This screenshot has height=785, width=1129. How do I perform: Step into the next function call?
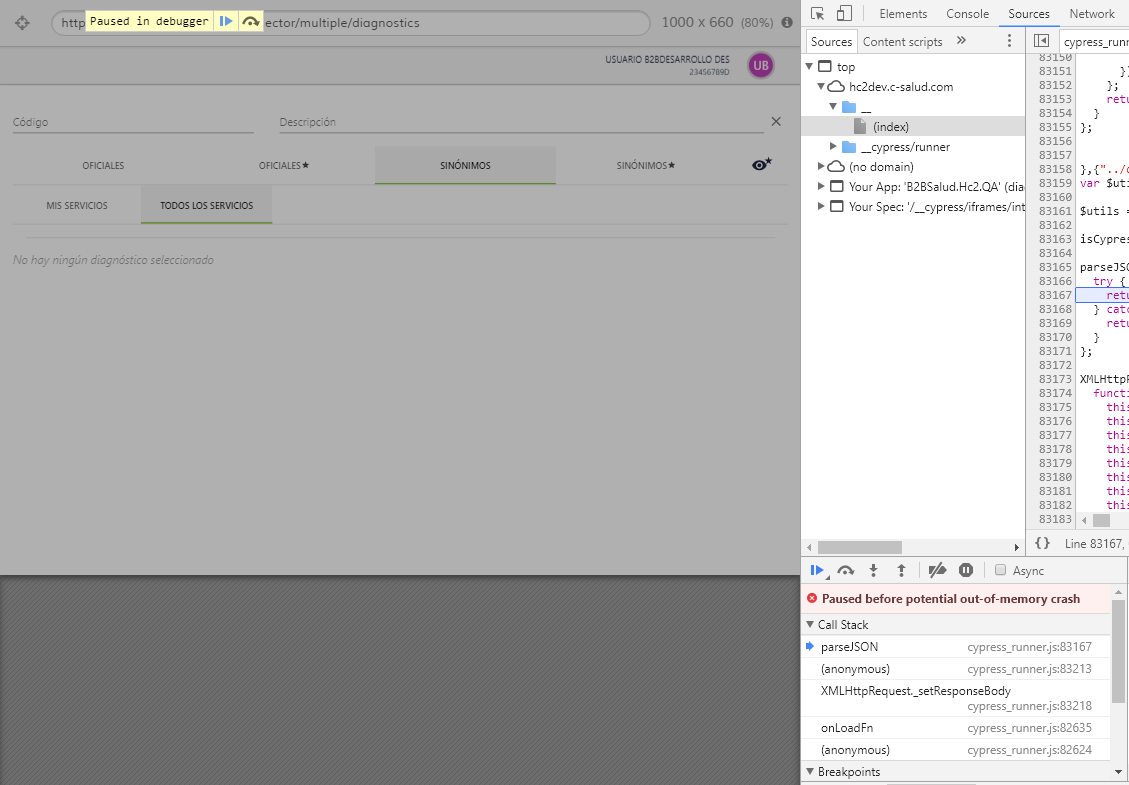[x=872, y=570]
